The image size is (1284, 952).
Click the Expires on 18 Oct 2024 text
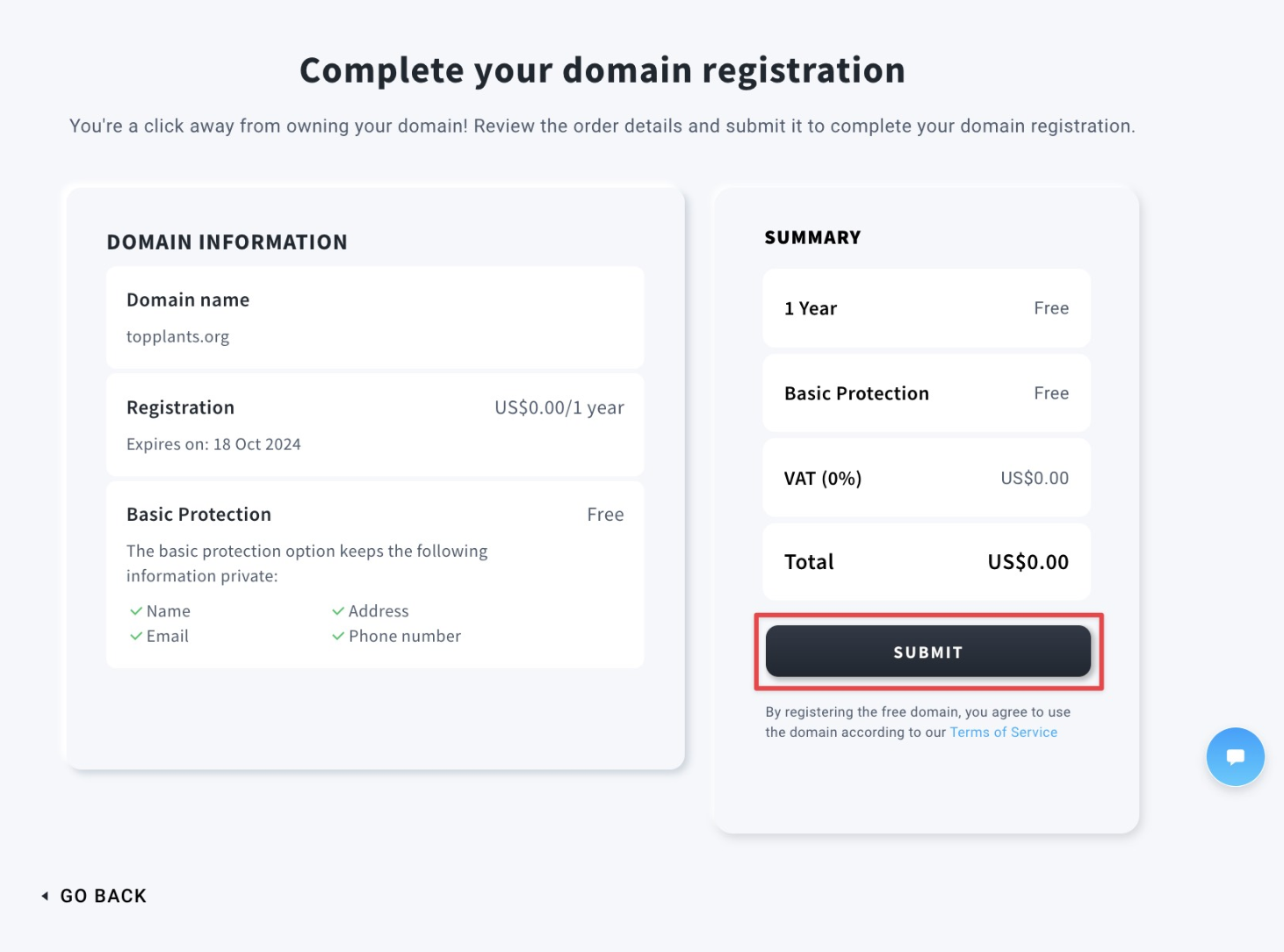[213, 444]
